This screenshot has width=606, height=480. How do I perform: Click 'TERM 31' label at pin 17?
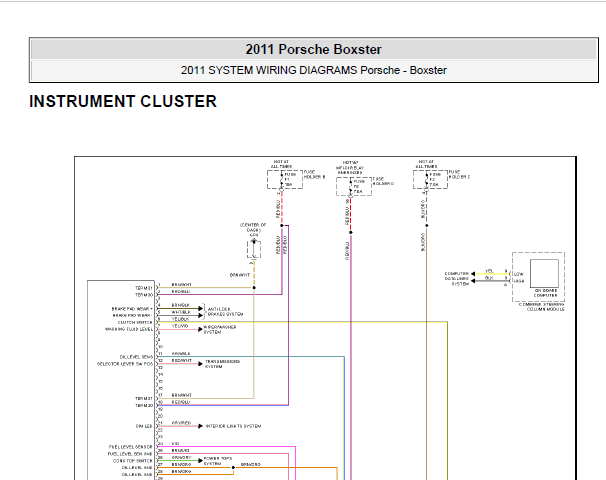pos(144,398)
